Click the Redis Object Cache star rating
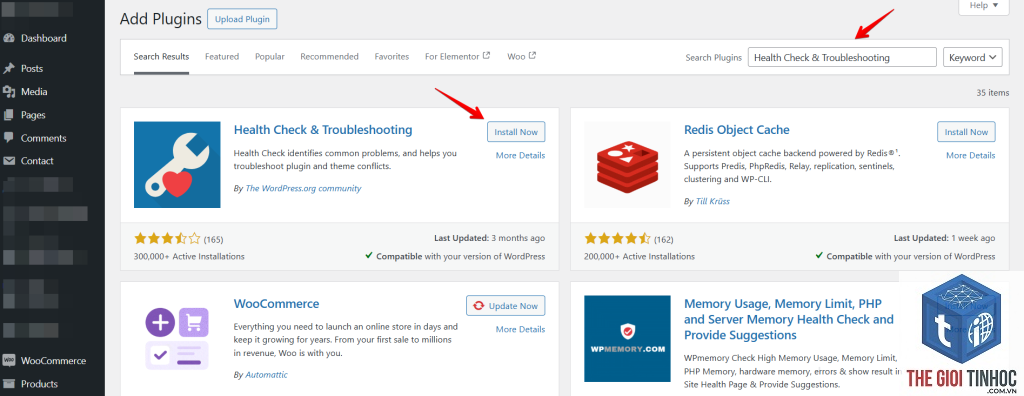The image size is (1024, 396). tap(618, 239)
